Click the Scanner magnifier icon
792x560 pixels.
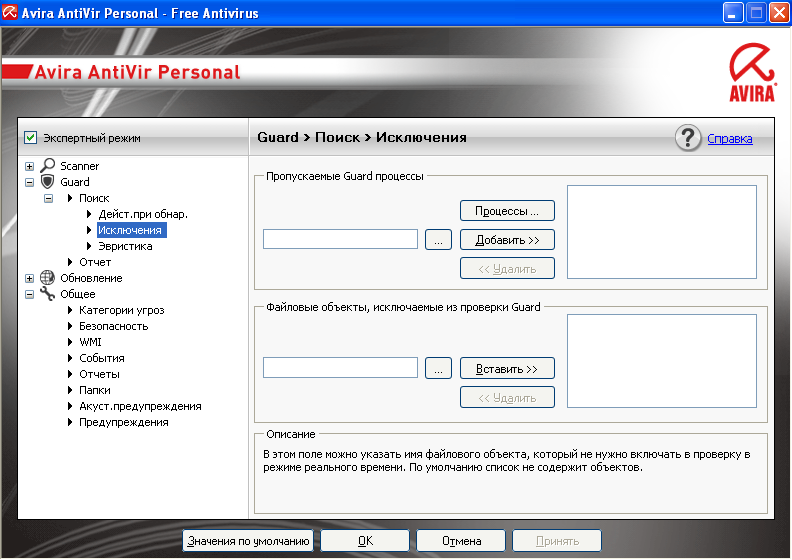coord(47,165)
